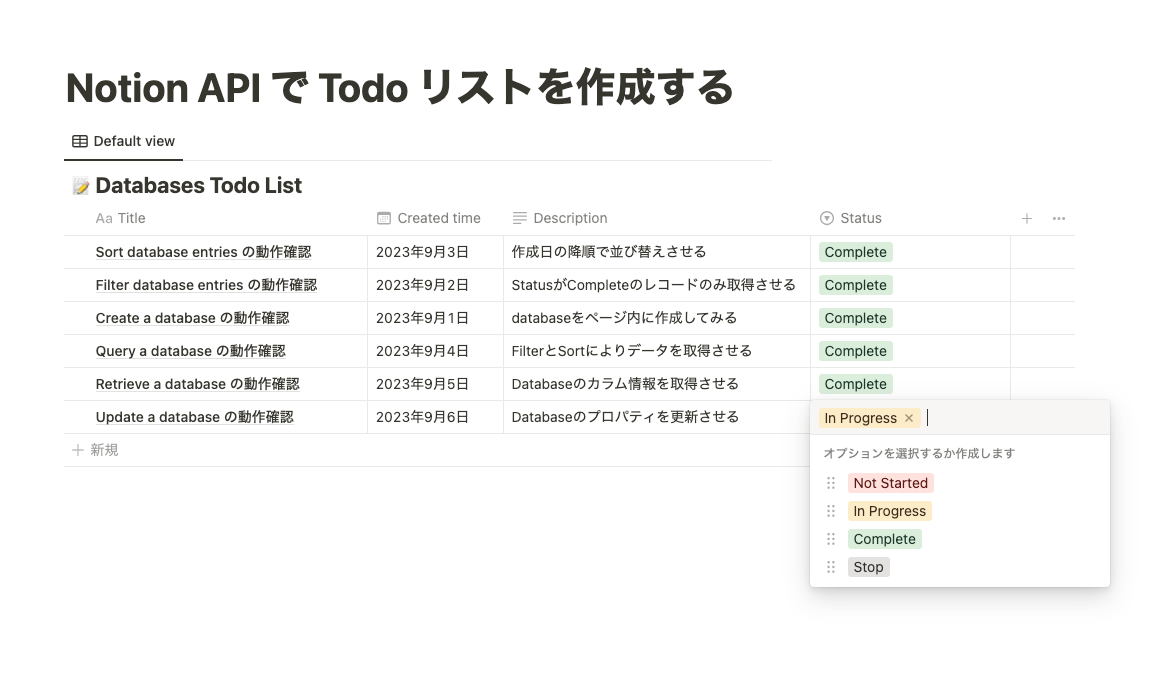The image size is (1171, 683).
Task: Click the drag handle beside In Progress option
Action: point(830,511)
